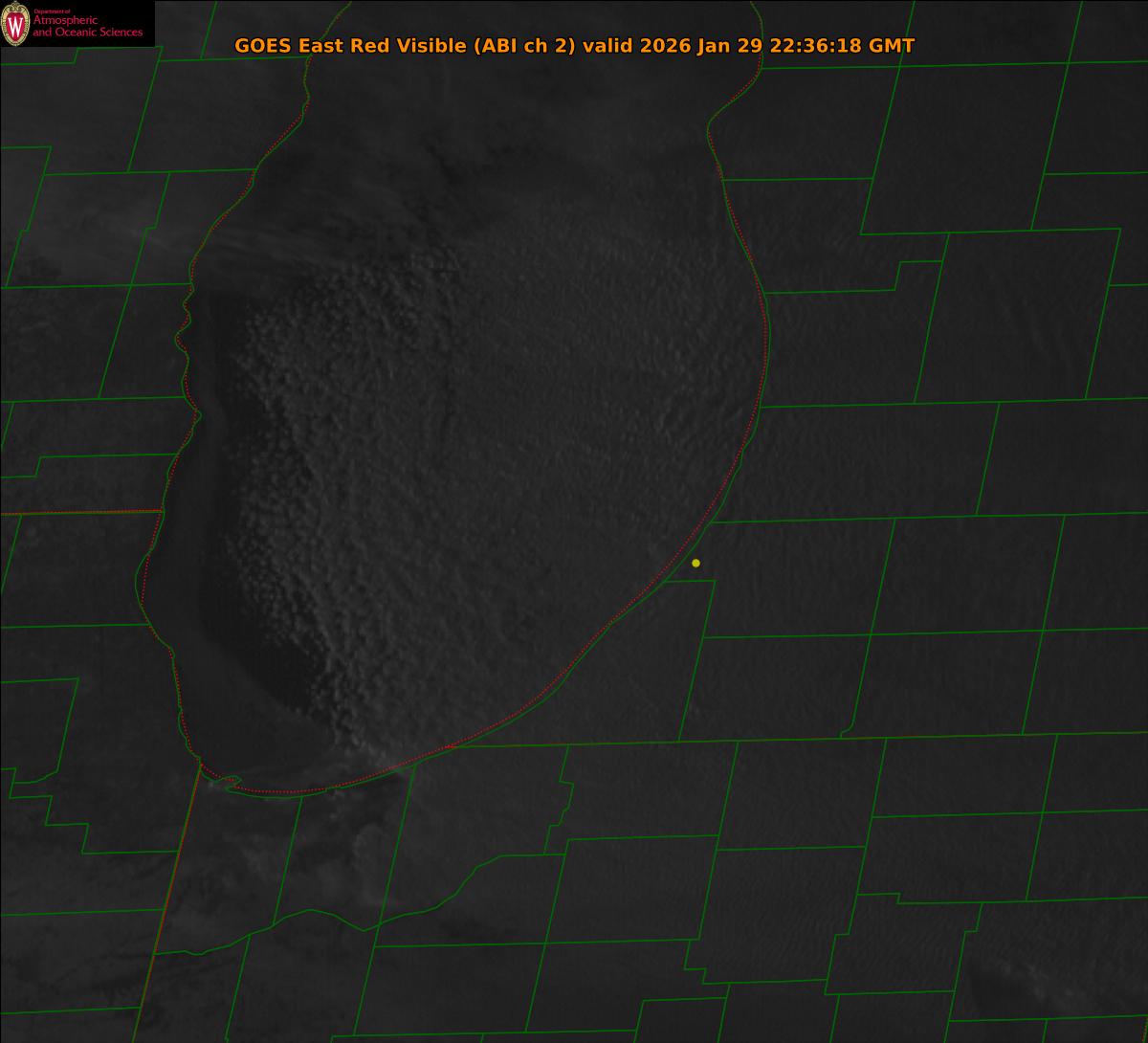The width and height of the screenshot is (1148, 1043).
Task: Click the "GMT" timezone label
Action: coord(892,46)
